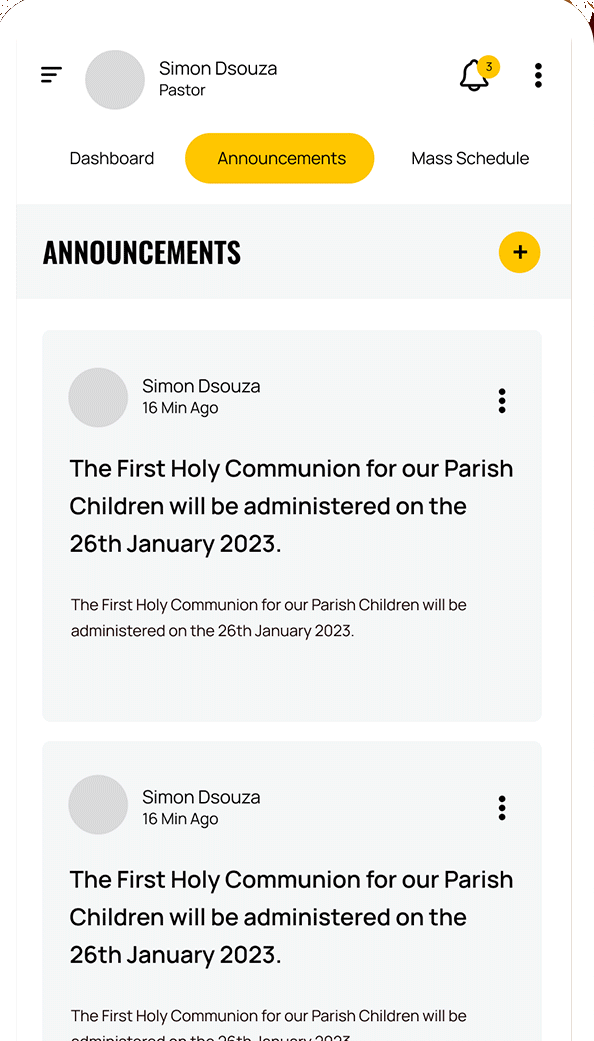
Task: Switch to the Mass Schedule tab
Action: (x=470, y=159)
